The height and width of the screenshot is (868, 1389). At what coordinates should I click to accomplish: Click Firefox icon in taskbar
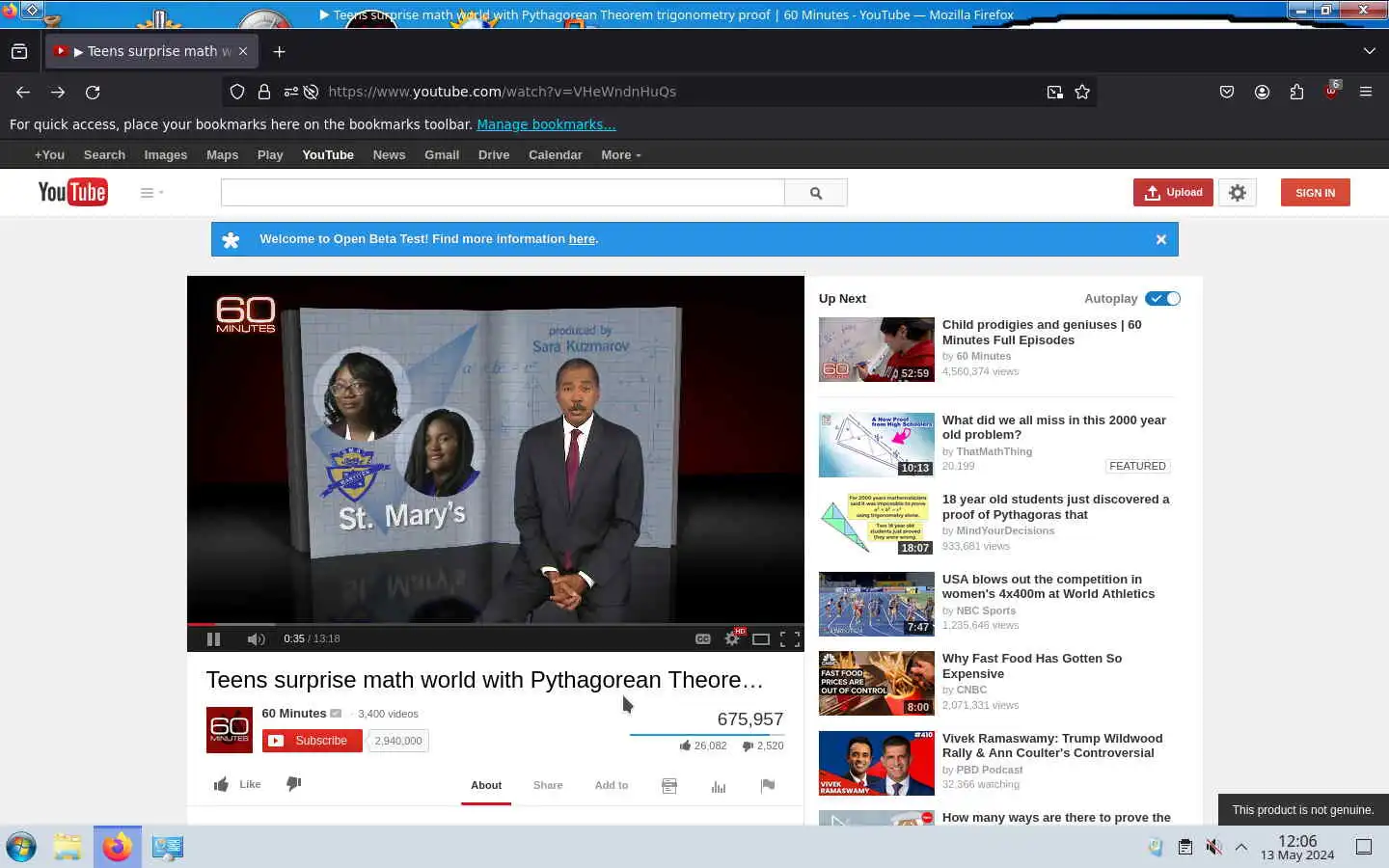click(x=118, y=847)
